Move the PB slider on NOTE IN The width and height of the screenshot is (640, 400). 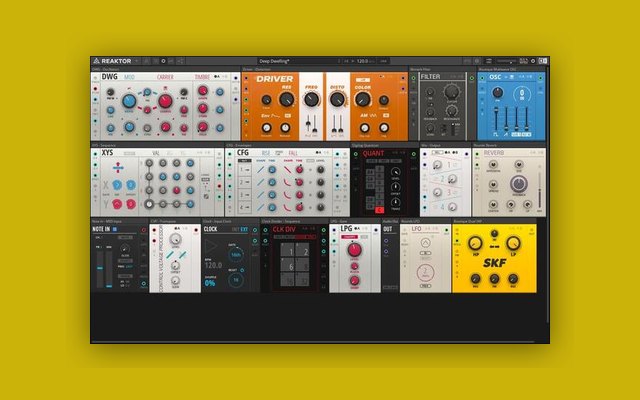pyautogui.click(x=100, y=268)
